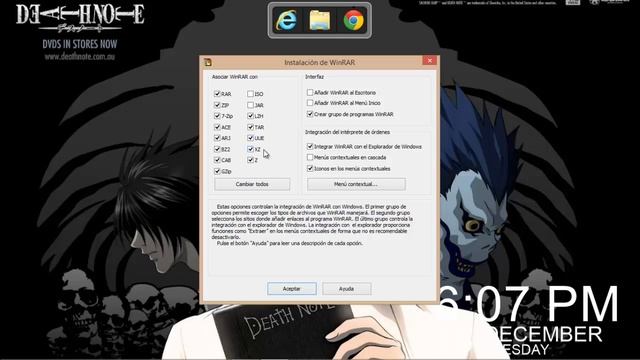Toggle the TAR association checkbox
Screen dimensions: 640x360
(250, 127)
